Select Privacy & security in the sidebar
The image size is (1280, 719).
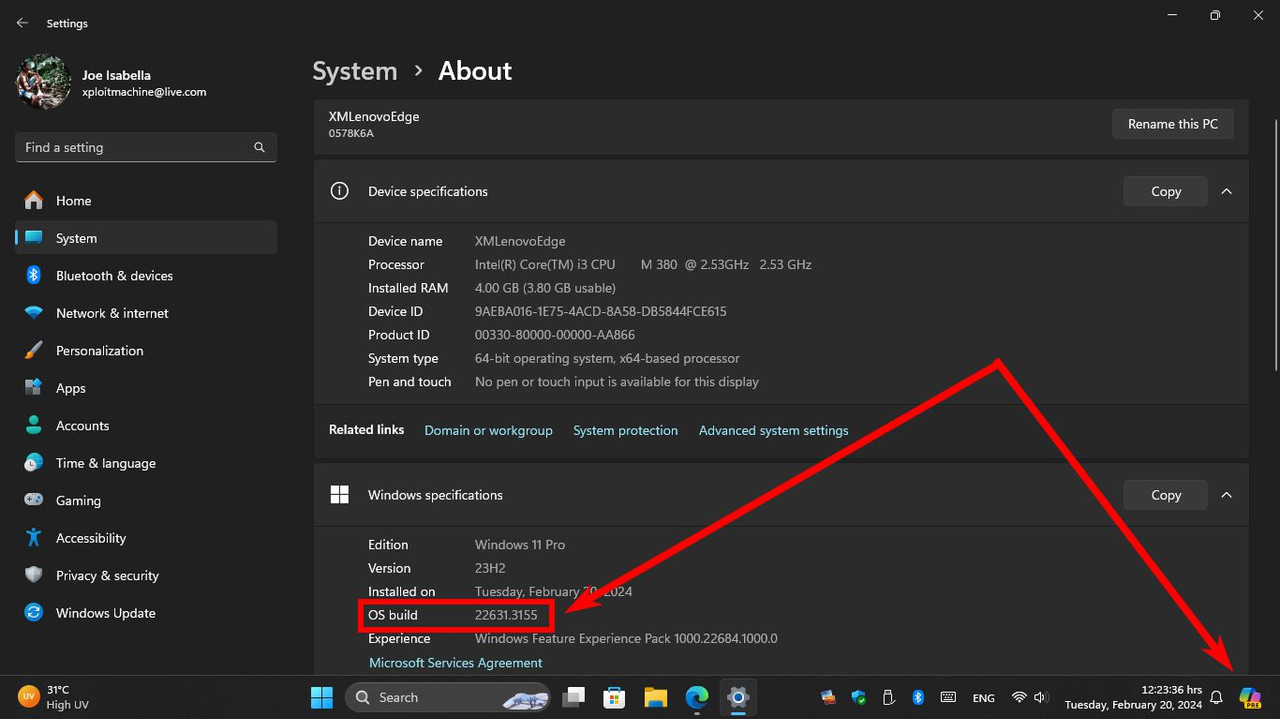click(x=107, y=576)
